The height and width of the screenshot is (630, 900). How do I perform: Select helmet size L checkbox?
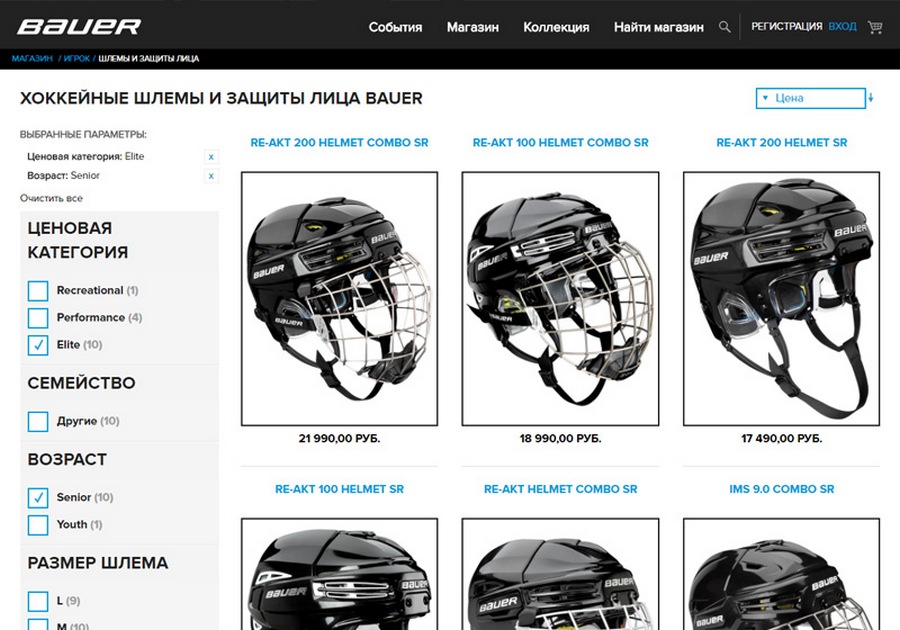[x=38, y=601]
